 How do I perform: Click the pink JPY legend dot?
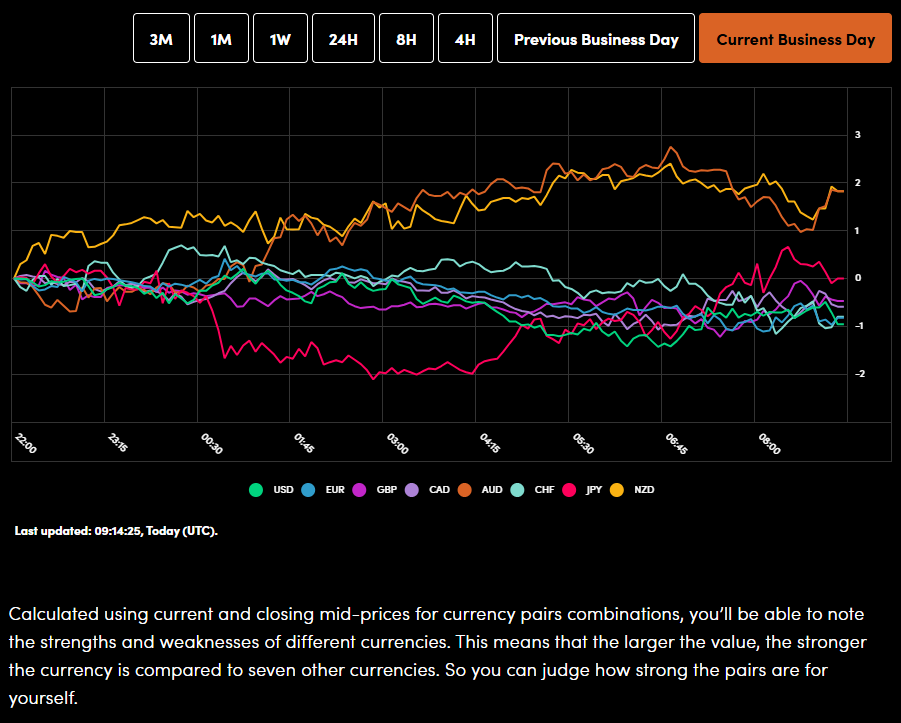point(569,490)
